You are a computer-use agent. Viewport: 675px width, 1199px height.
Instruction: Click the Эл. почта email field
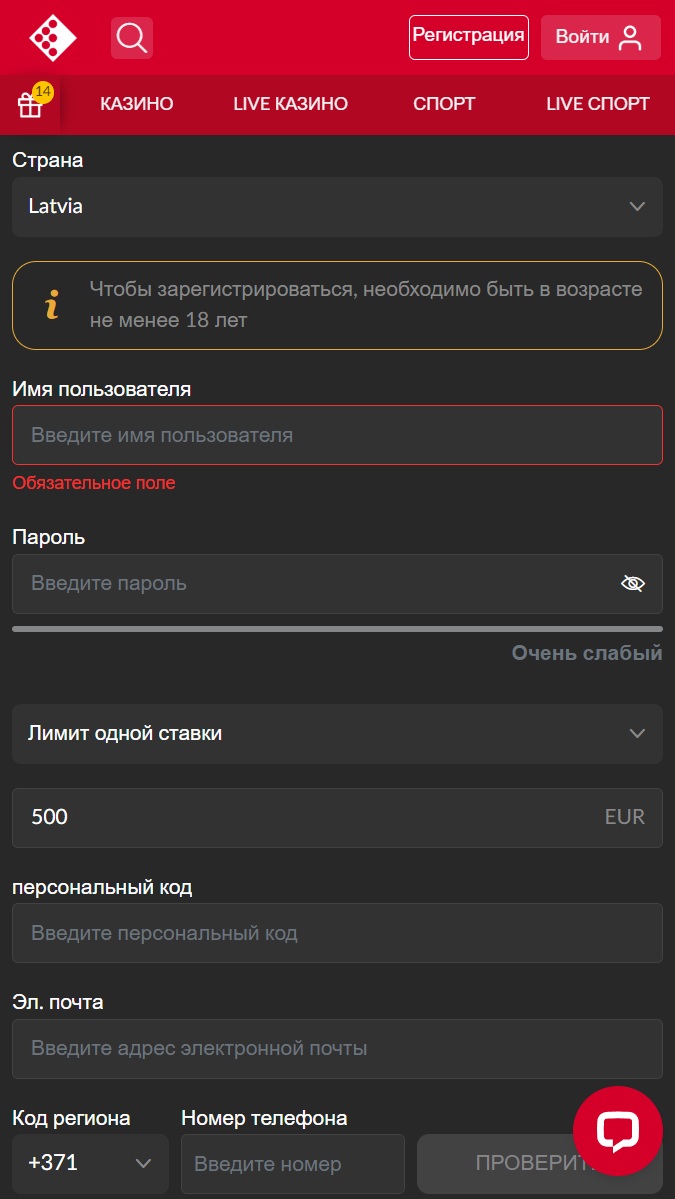tap(337, 1049)
